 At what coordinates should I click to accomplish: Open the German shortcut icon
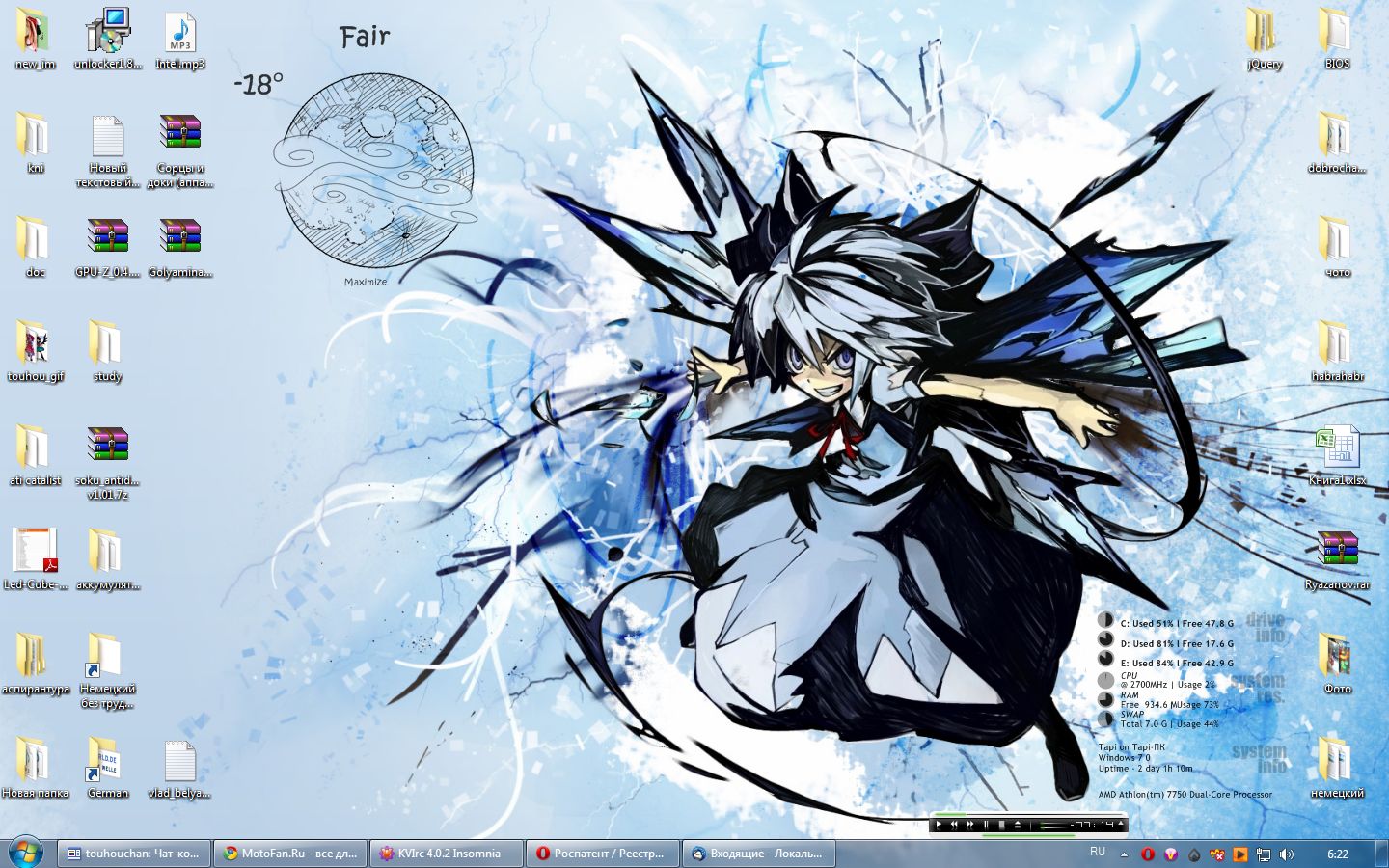pyautogui.click(x=108, y=768)
